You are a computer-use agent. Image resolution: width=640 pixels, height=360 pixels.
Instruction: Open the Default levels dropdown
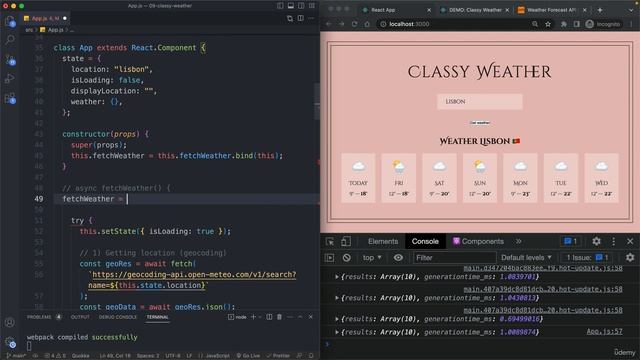click(526, 258)
